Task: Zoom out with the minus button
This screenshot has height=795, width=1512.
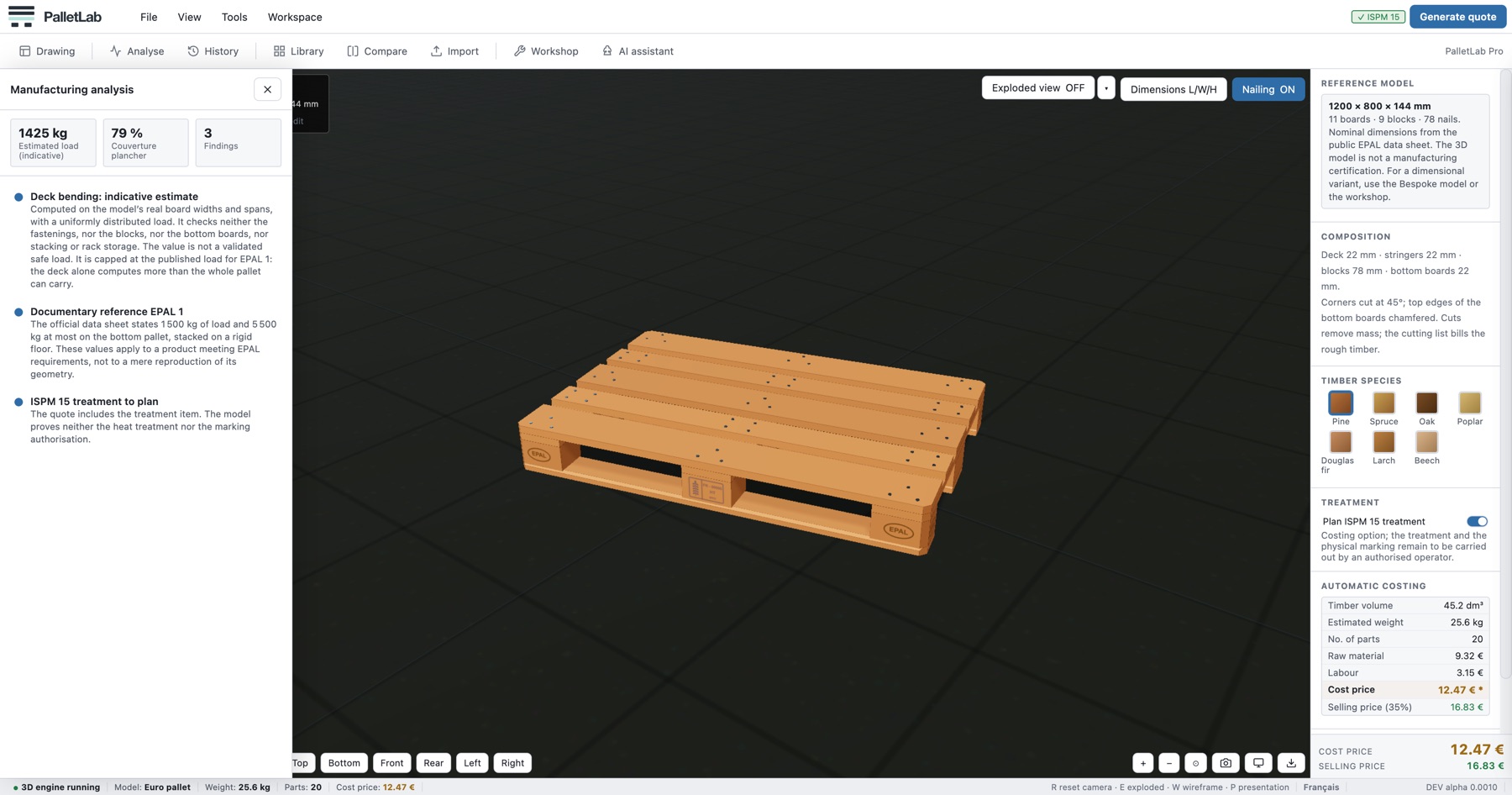Action: pos(1169,763)
